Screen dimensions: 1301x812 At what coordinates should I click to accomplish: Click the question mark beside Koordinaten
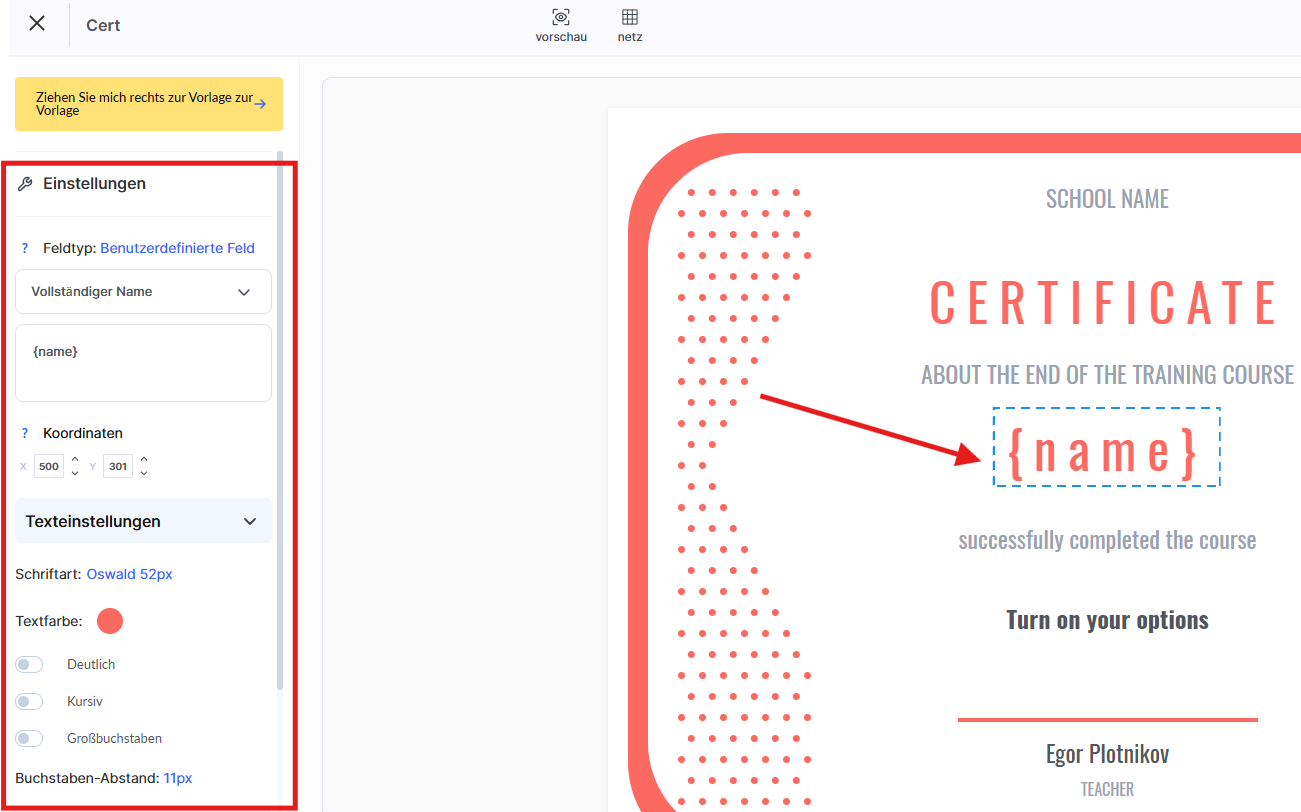click(25, 433)
